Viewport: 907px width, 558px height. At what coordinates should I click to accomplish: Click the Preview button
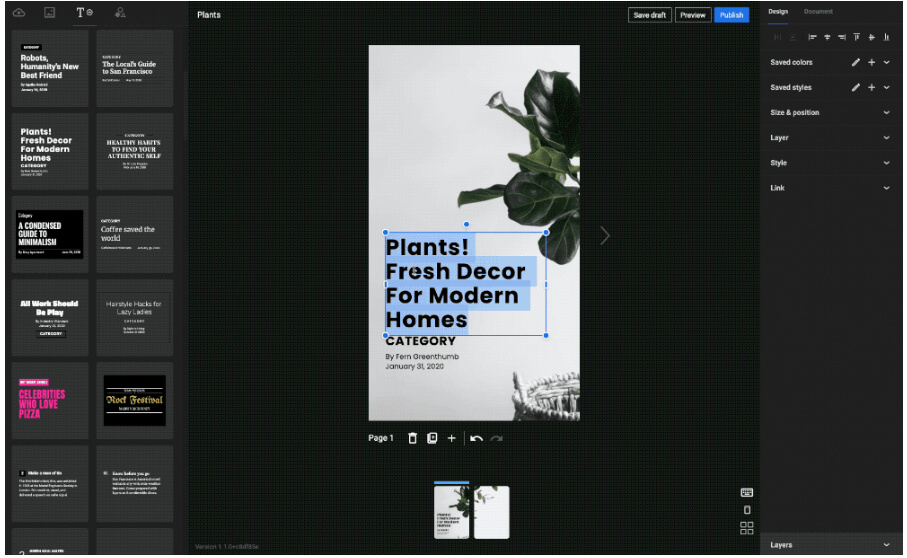tap(692, 15)
